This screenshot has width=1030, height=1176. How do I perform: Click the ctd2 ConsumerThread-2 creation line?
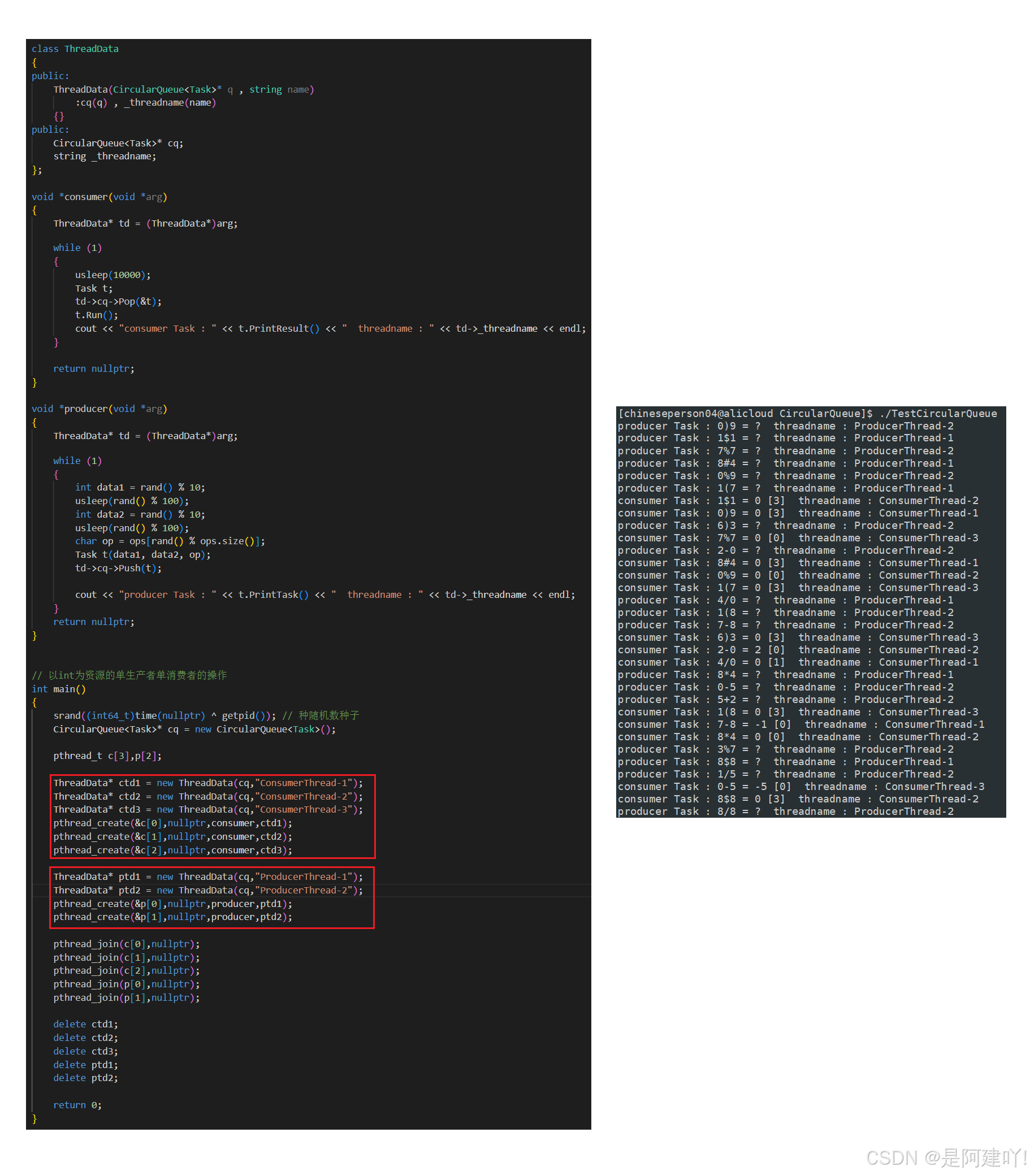(x=208, y=797)
